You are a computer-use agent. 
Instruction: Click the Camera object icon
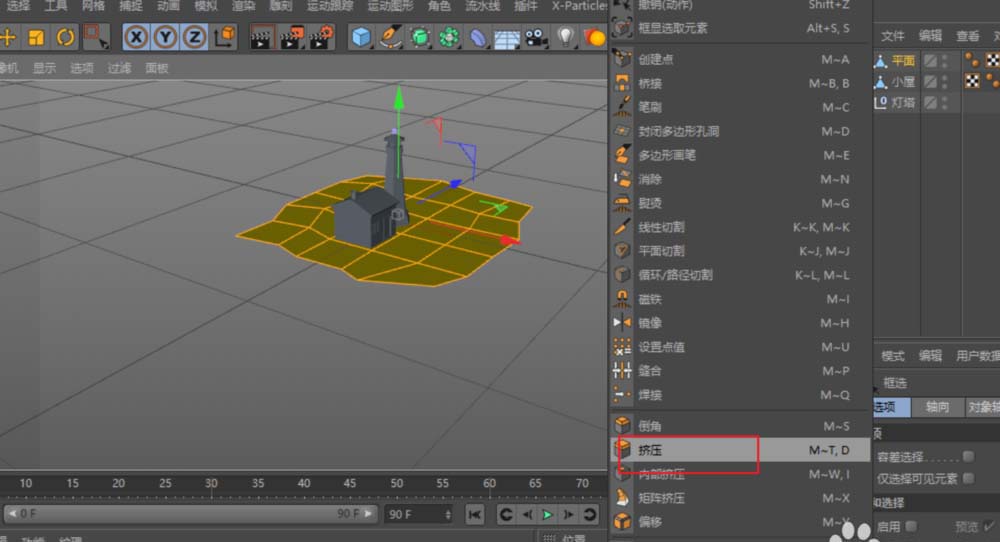tap(536, 38)
